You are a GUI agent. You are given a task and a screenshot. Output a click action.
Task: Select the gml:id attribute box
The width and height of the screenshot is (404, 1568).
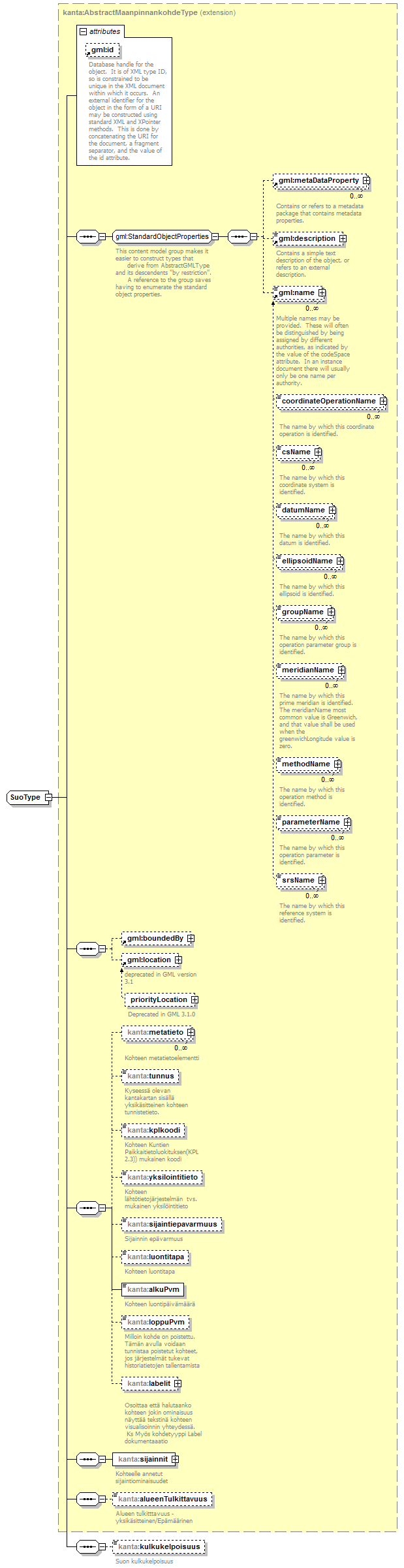(x=103, y=50)
